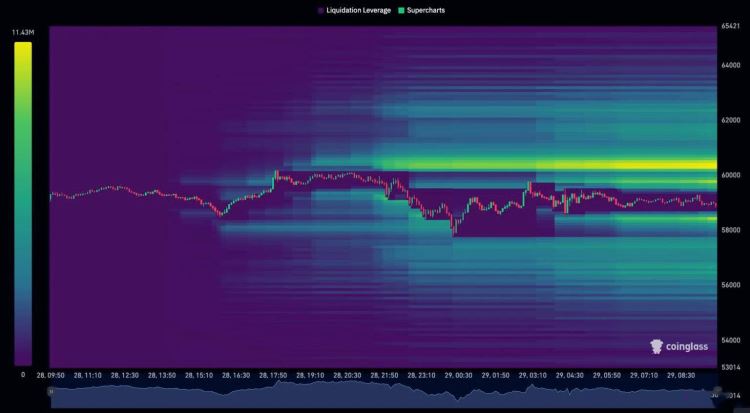Click the middle of the vertical color gradient bar

point(23,204)
